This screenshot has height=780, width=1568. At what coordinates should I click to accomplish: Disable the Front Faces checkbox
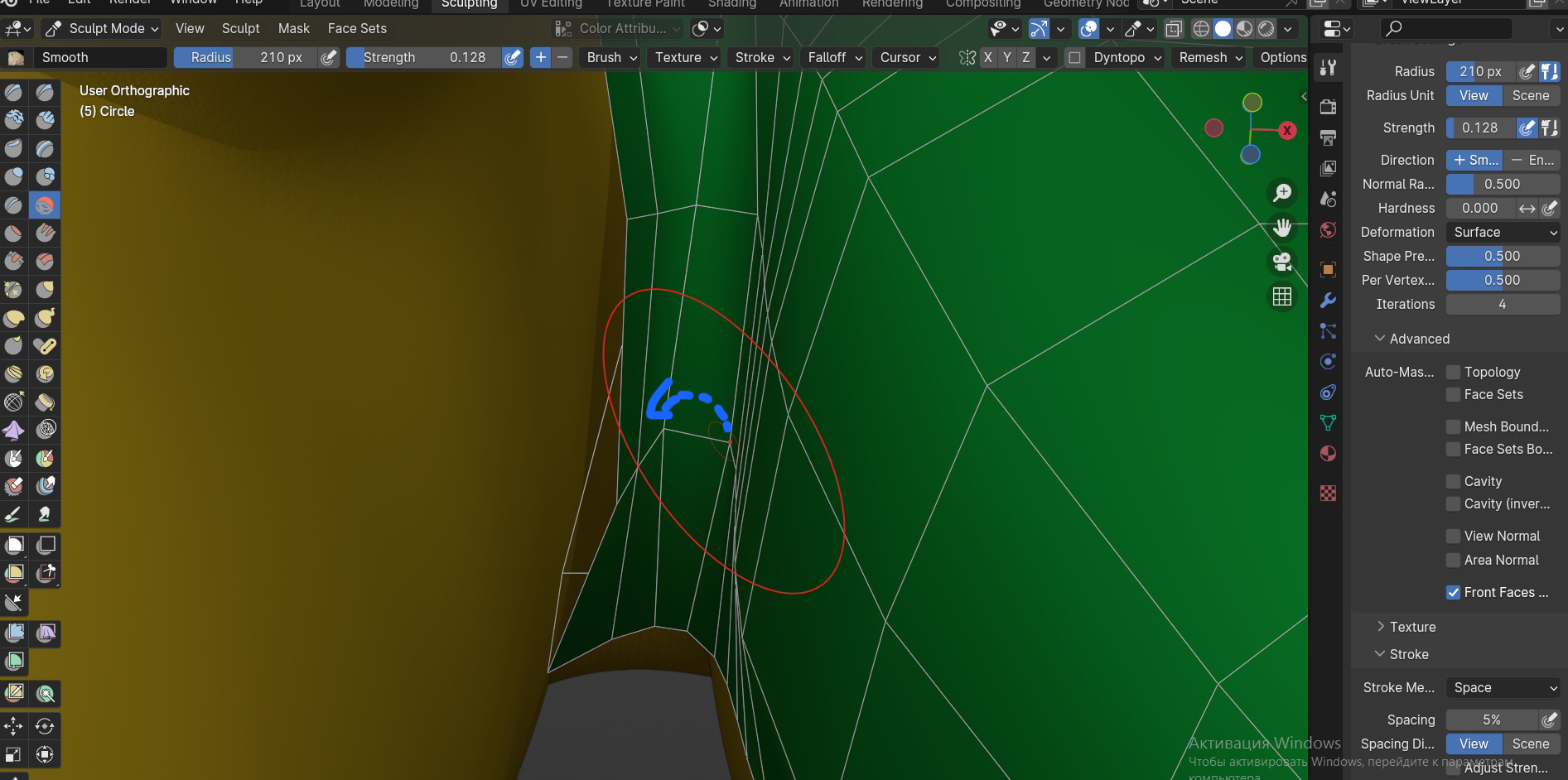[1453, 592]
